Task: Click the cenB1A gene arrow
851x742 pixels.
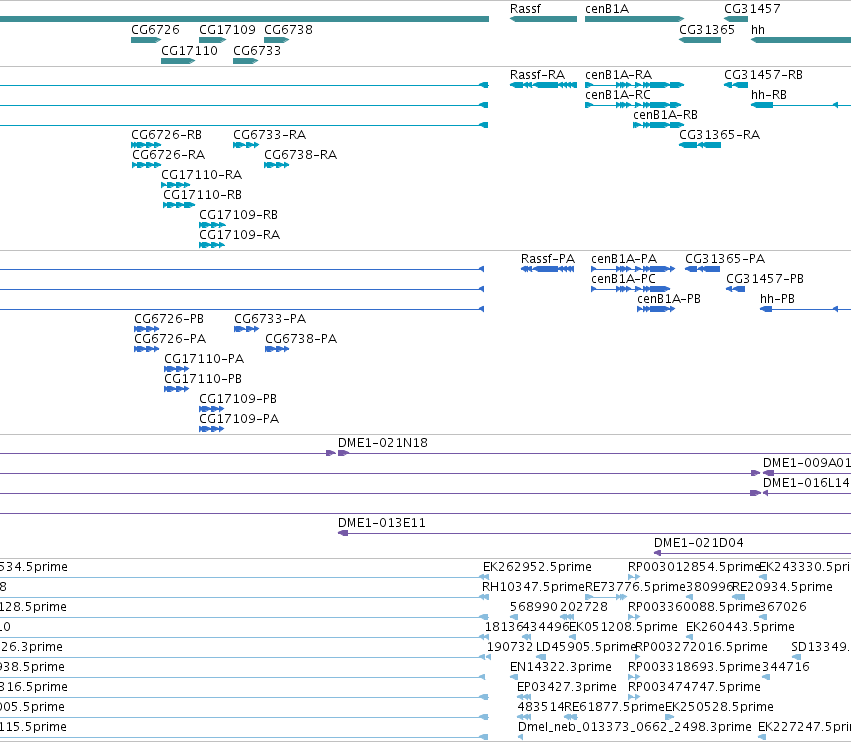Action: pos(634,19)
